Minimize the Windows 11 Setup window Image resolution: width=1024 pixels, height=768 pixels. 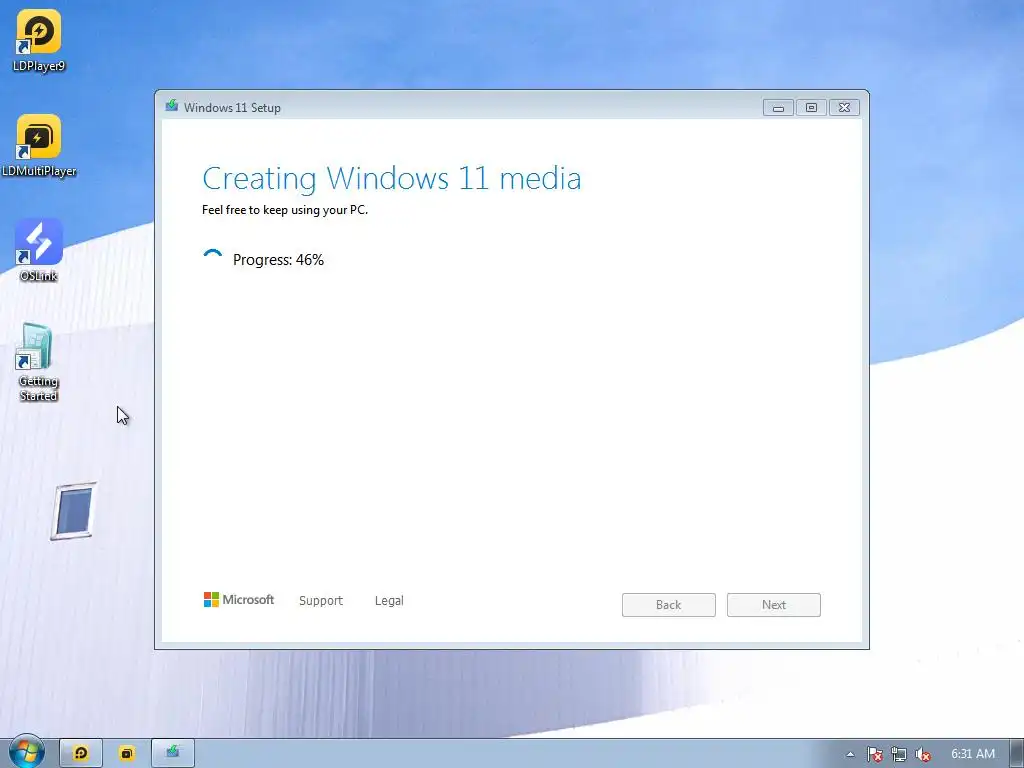coord(778,108)
